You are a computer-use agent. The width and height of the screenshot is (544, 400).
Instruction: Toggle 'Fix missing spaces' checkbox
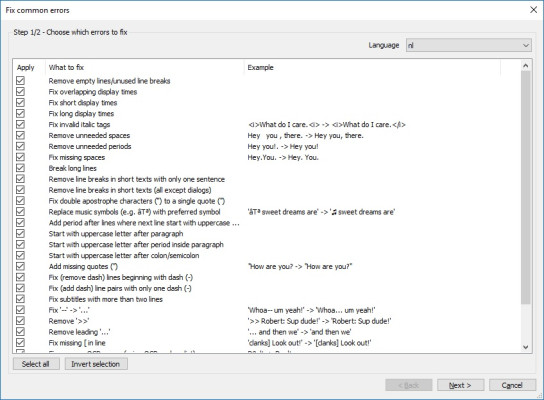20,157
